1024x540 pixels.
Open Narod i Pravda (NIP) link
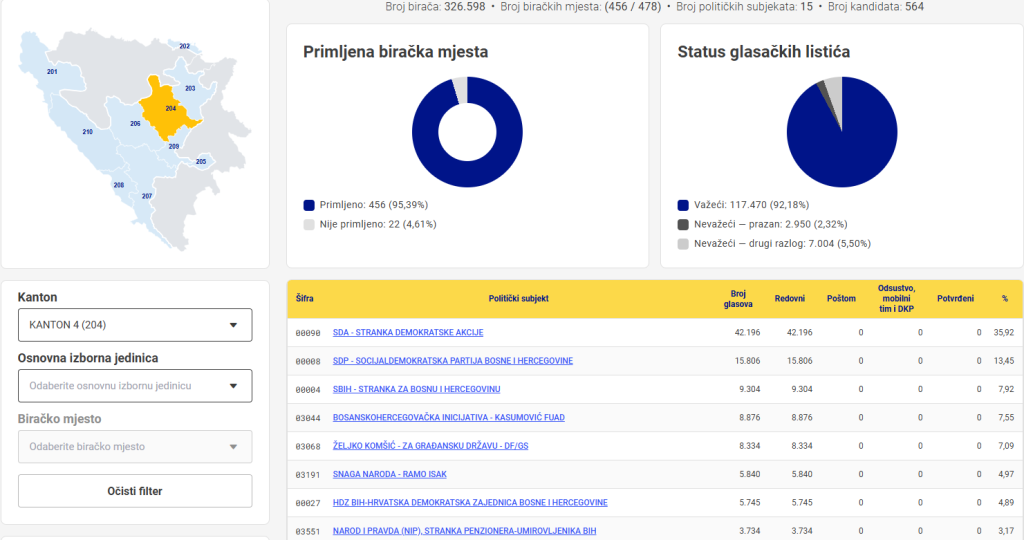[x=464, y=531]
